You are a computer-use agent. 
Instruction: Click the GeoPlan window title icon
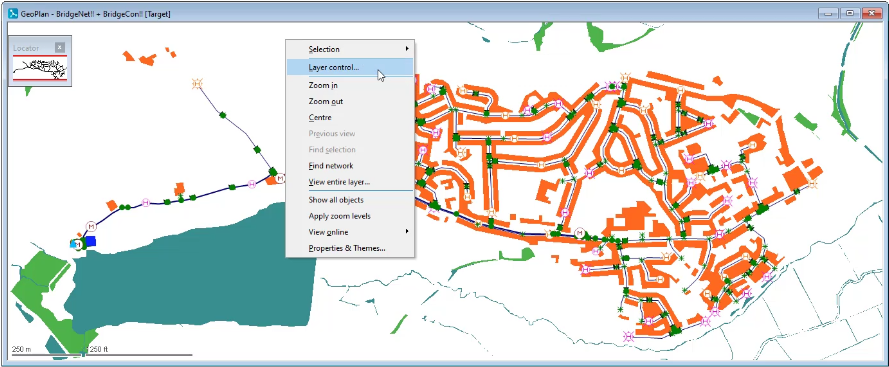pyautogui.click(x=14, y=14)
